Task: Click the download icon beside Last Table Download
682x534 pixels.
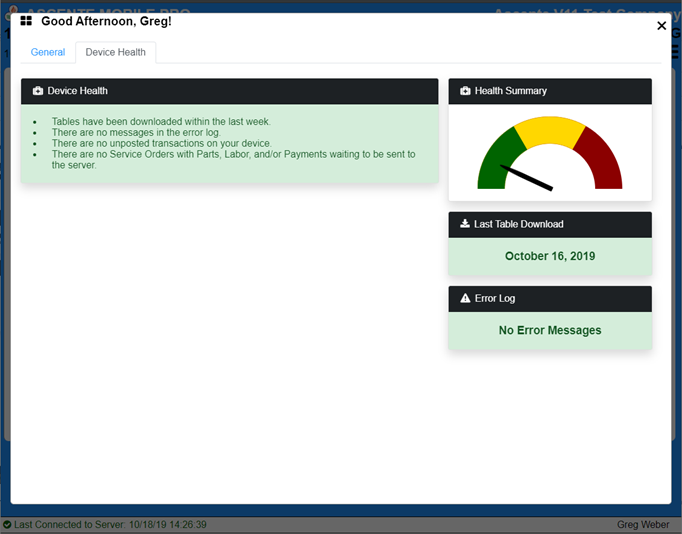Action: [x=465, y=224]
